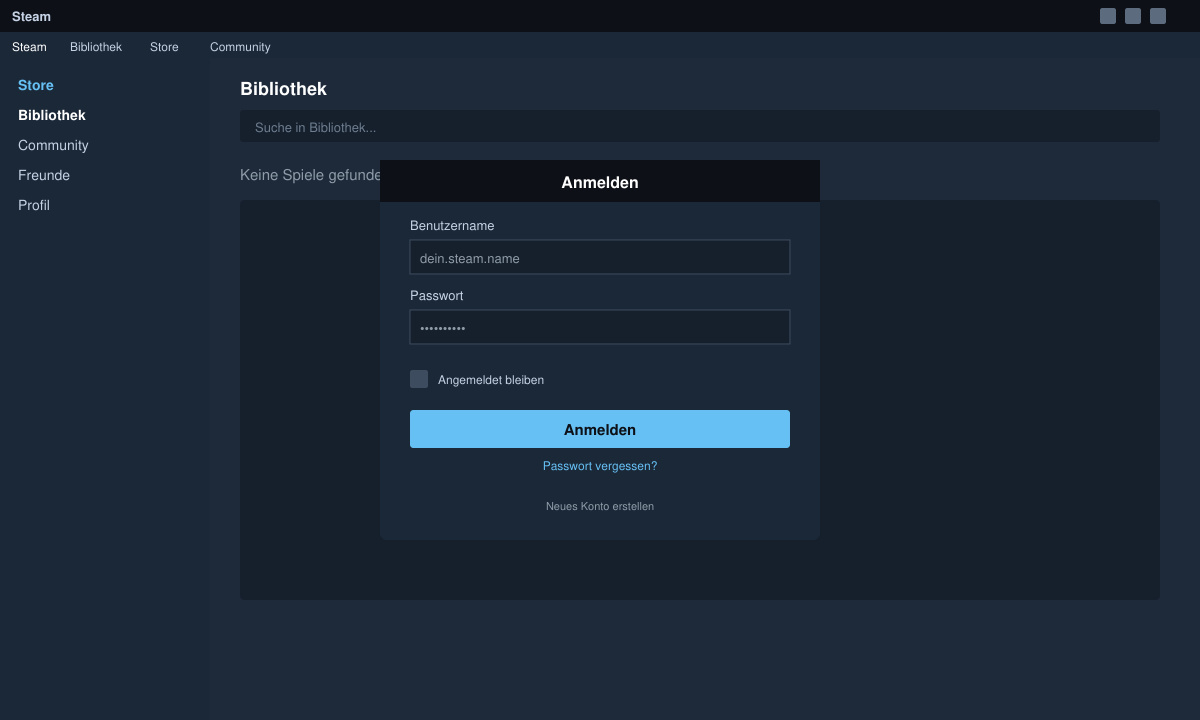Click the Benutzername input field
This screenshot has width=1200, height=720.
tap(600, 257)
